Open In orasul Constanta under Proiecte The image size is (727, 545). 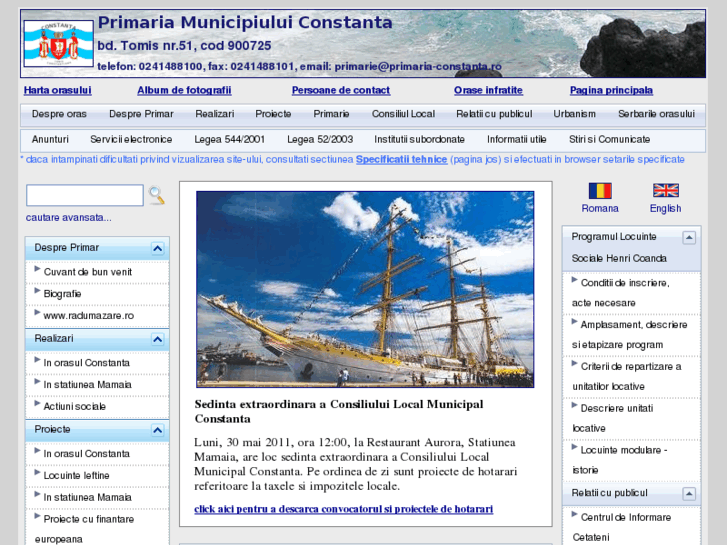[86, 454]
